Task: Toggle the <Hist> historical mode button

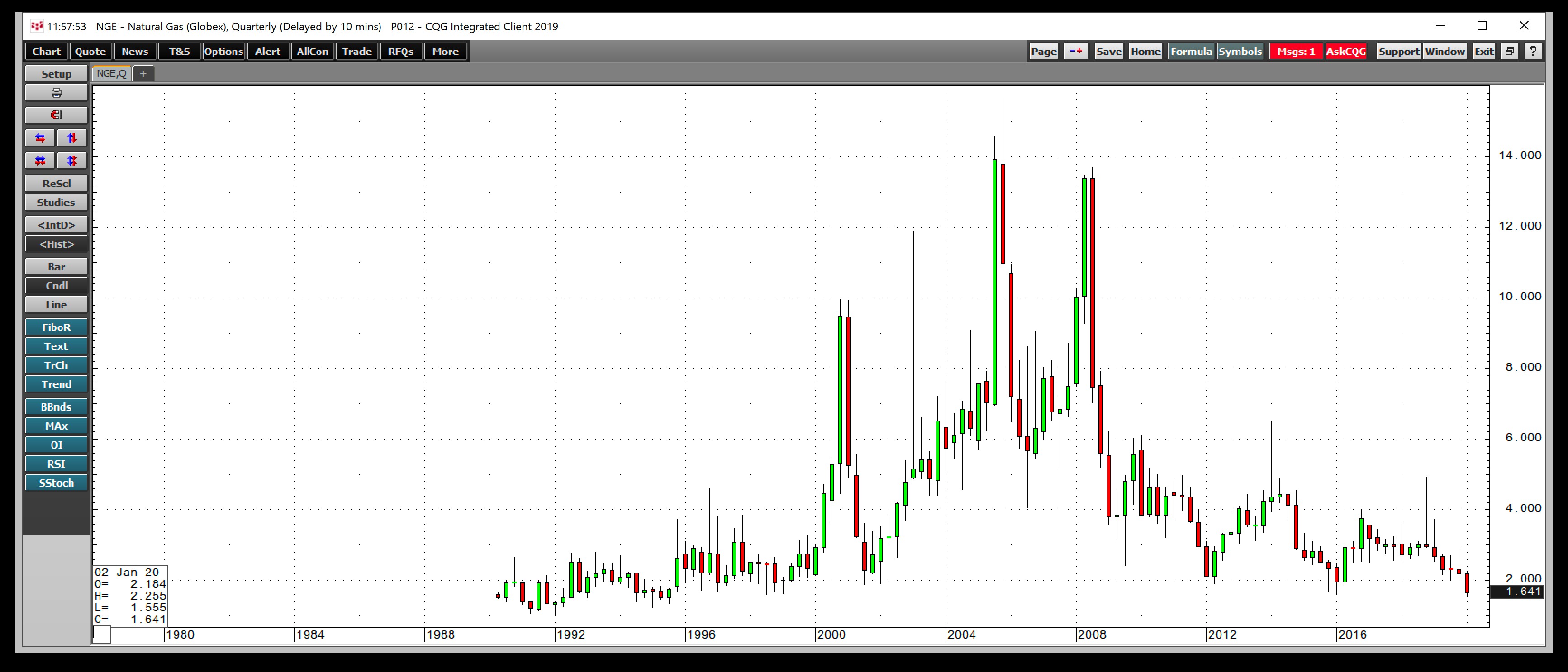Action: 56,244
